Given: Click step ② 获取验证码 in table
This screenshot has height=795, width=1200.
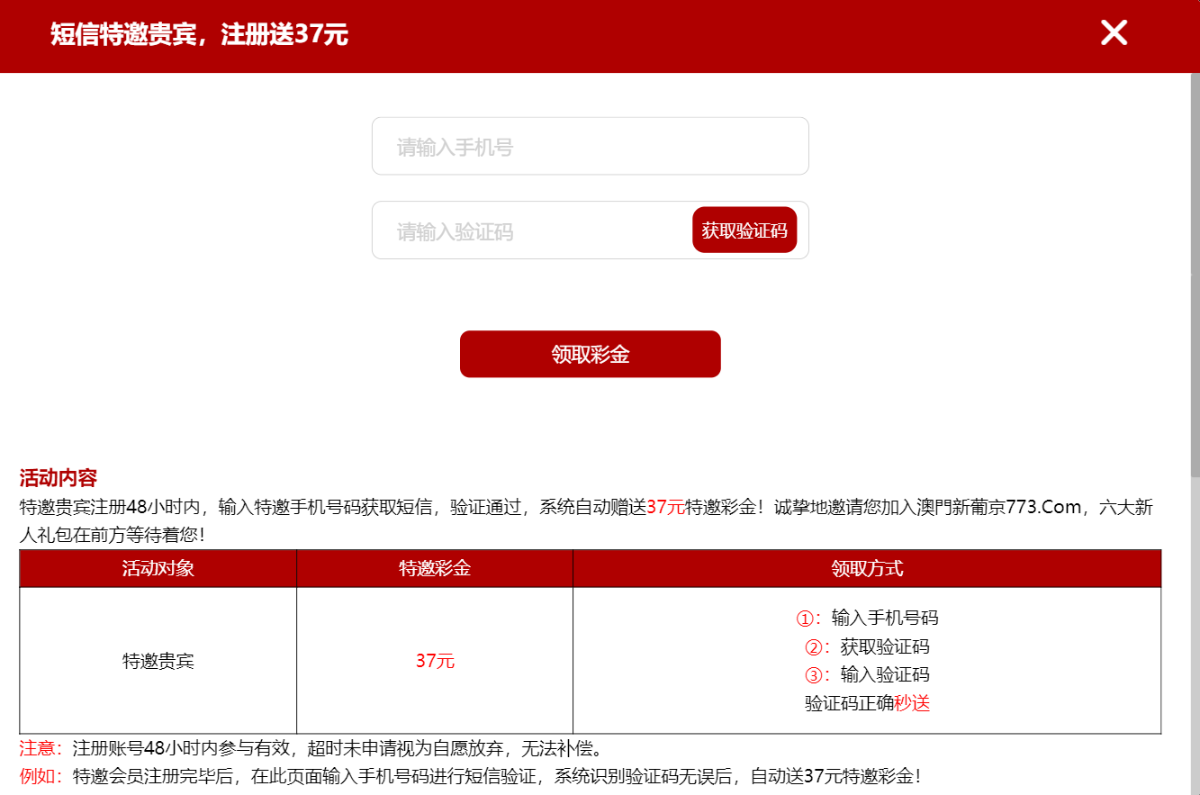Looking at the screenshot, I should [x=867, y=646].
